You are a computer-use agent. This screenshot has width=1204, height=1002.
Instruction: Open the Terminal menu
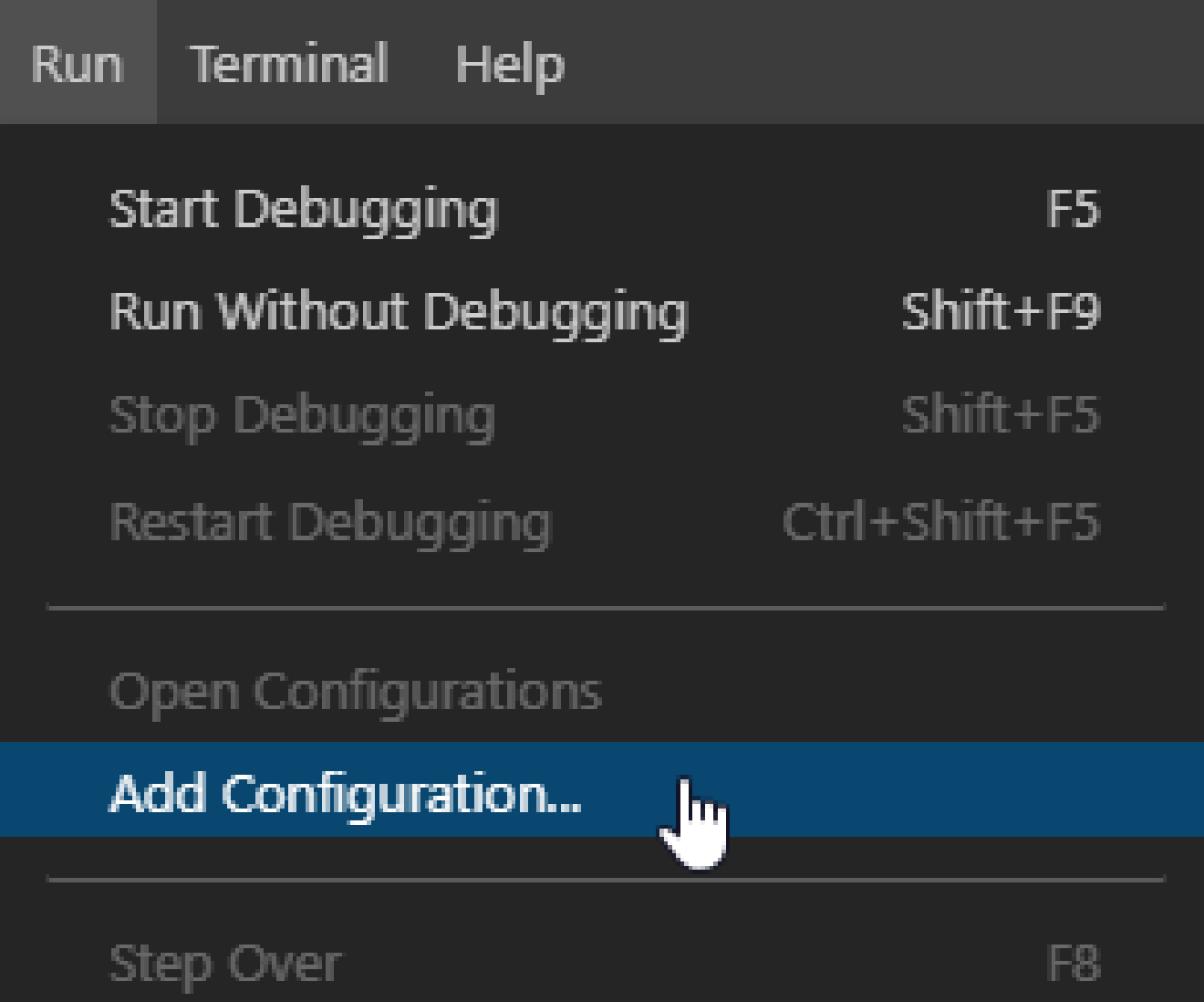289,62
